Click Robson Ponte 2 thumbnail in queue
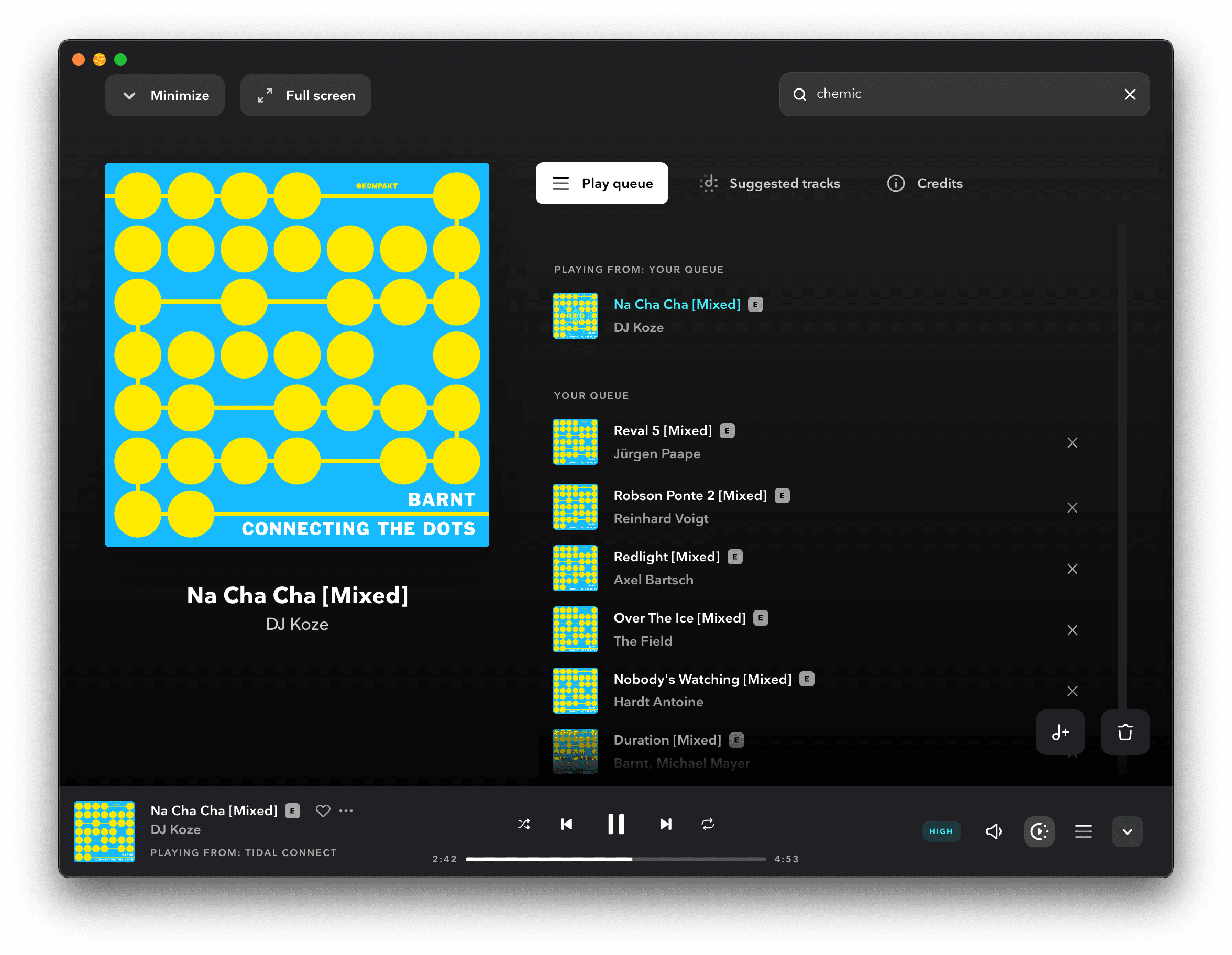The height and width of the screenshot is (955, 1232). [575, 507]
